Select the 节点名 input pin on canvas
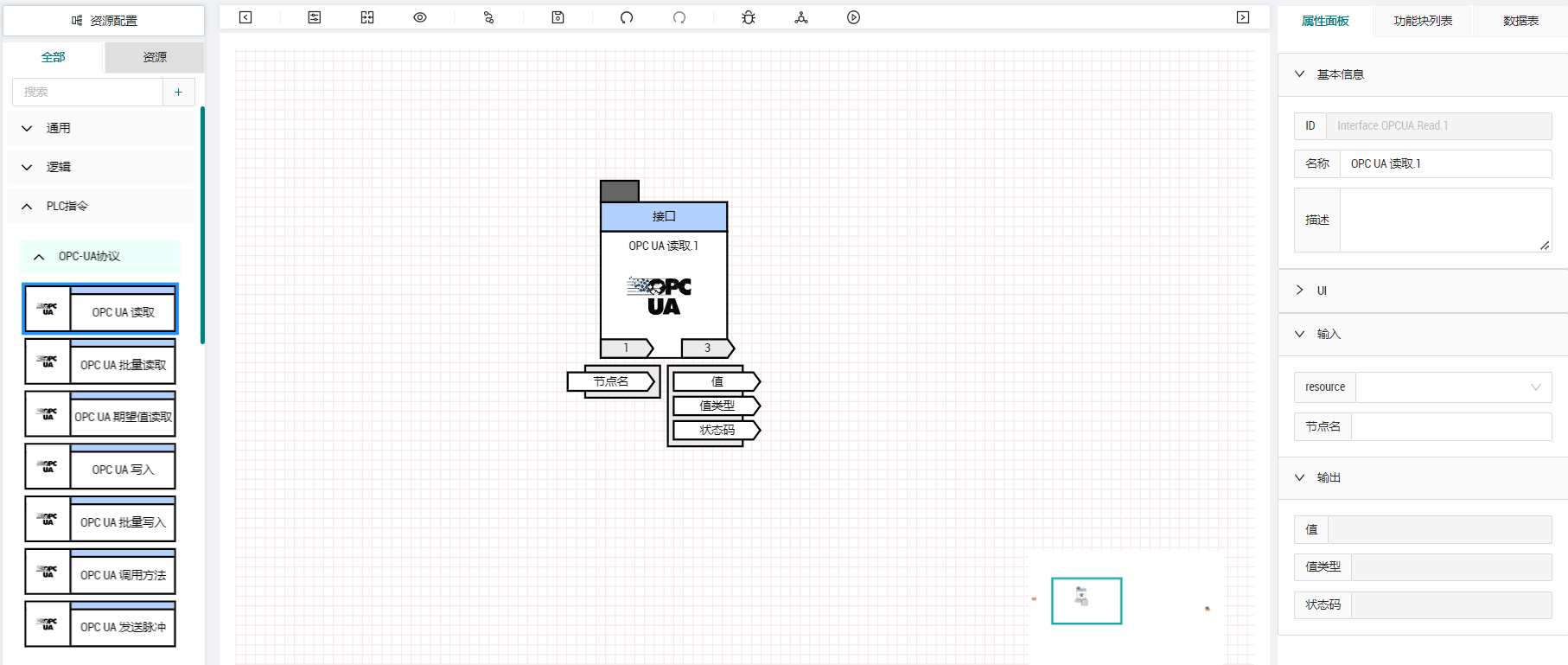 [611, 381]
